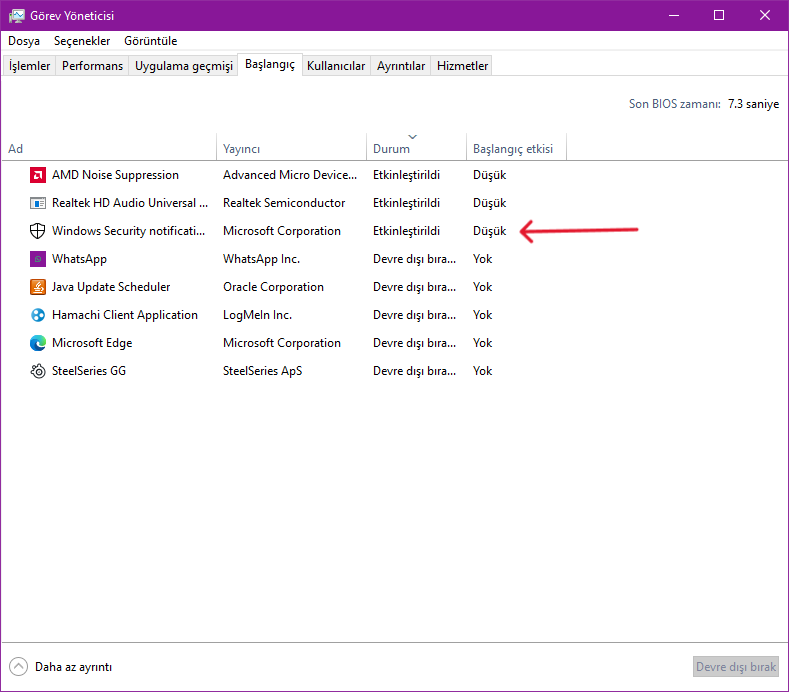Select the Hamachi Client Application row name
This screenshot has width=789, height=692.
125,315
